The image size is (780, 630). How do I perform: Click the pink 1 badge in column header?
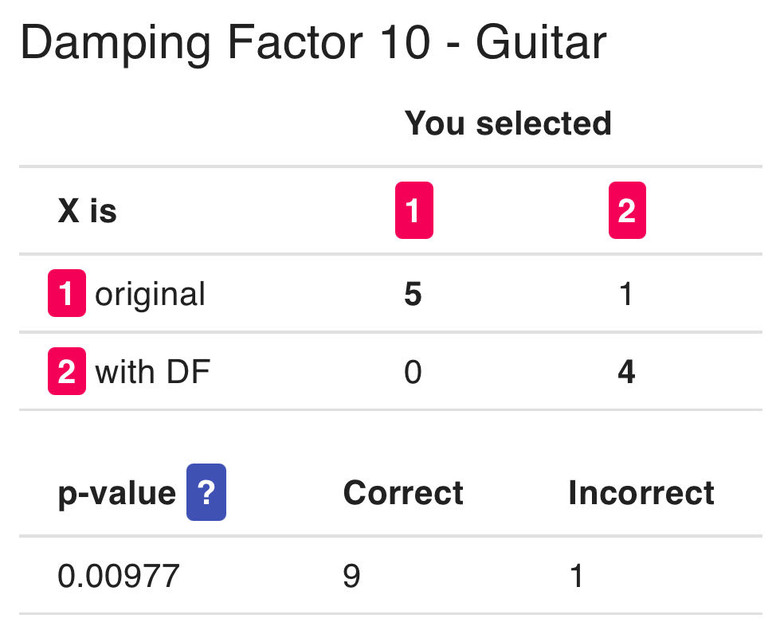click(414, 210)
